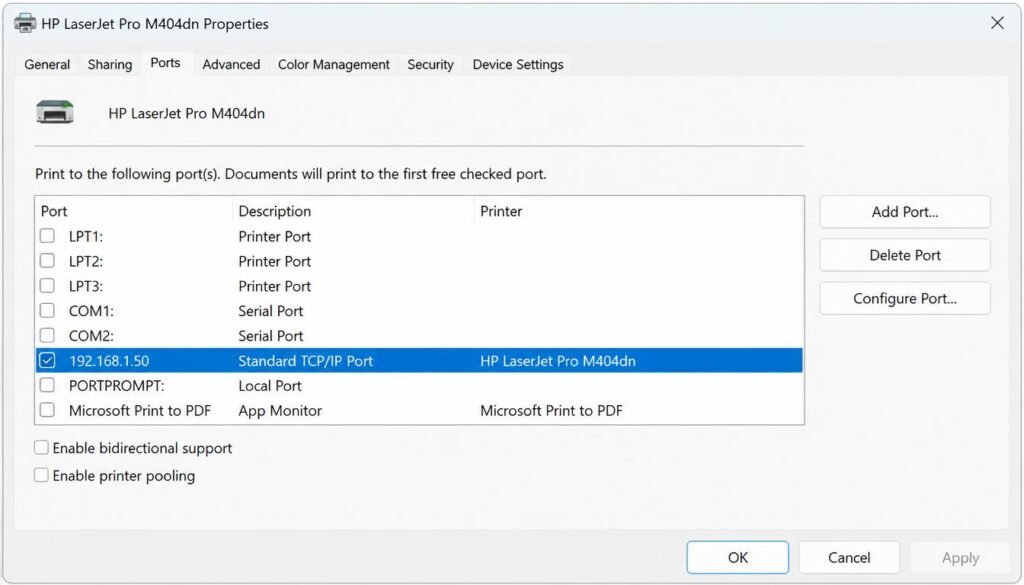
Task: Click the Printer column header
Action: click(501, 211)
